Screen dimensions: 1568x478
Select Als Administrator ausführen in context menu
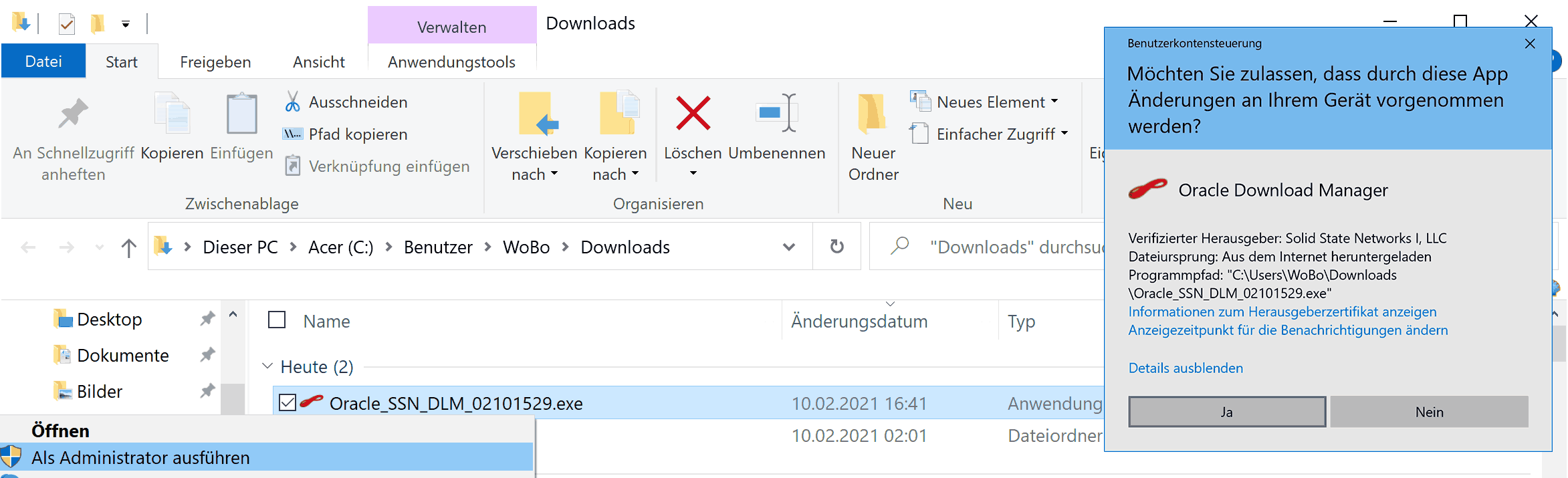coord(140,458)
